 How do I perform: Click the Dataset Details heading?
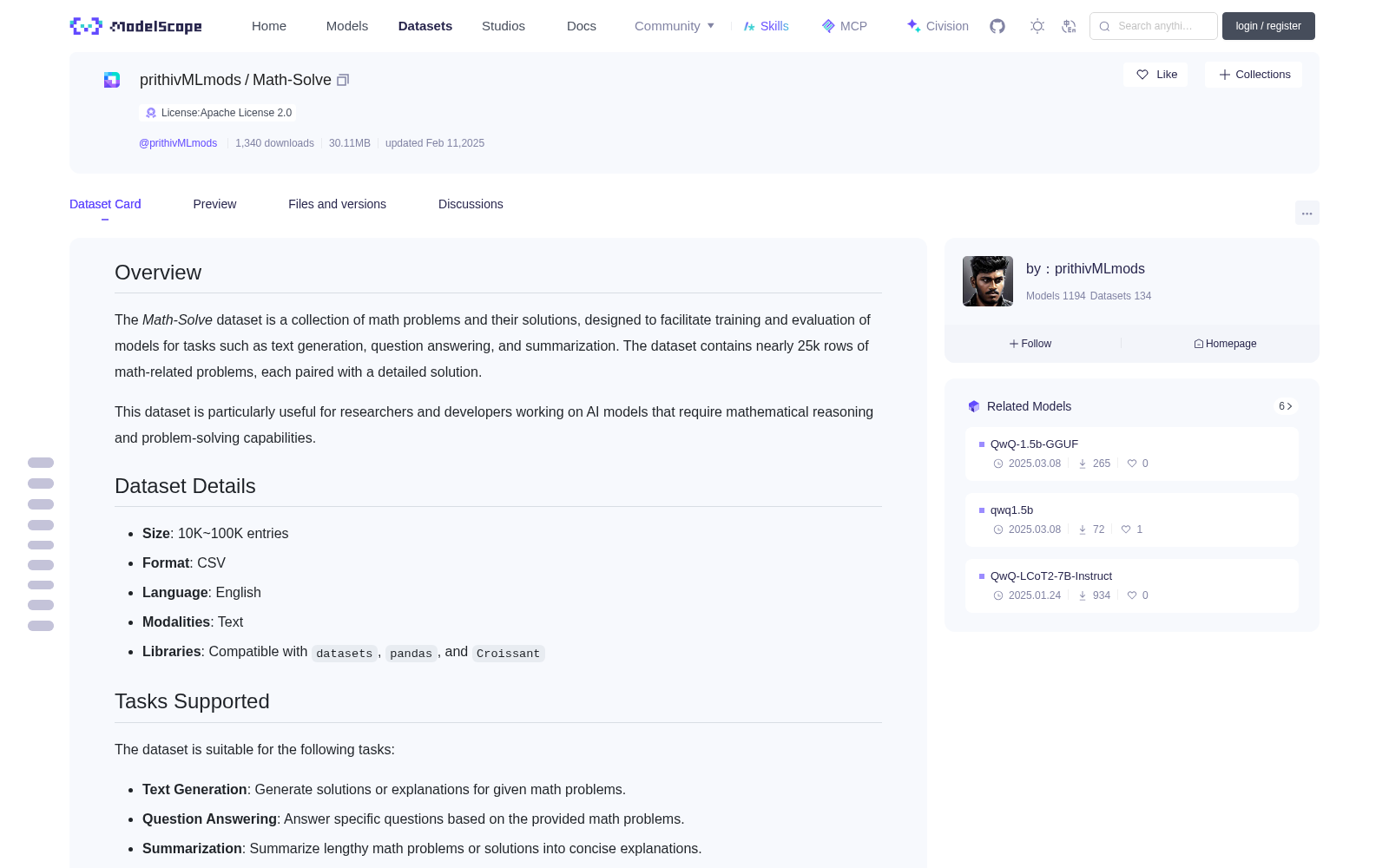point(185,486)
